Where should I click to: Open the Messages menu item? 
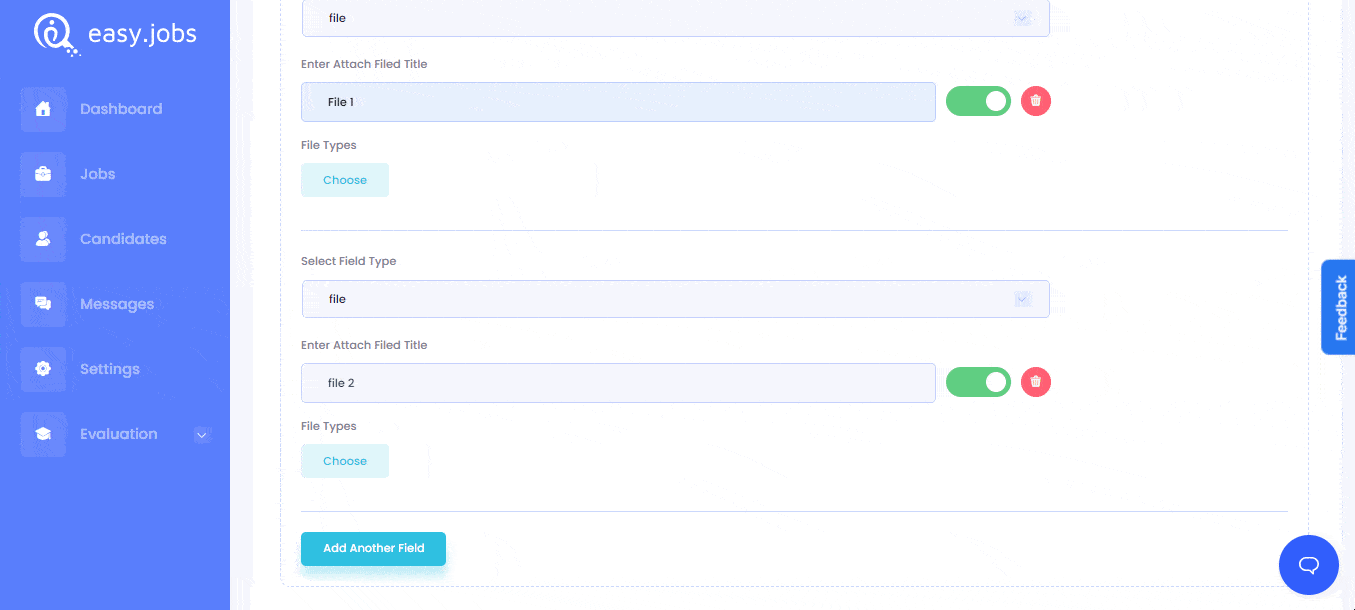pos(117,304)
